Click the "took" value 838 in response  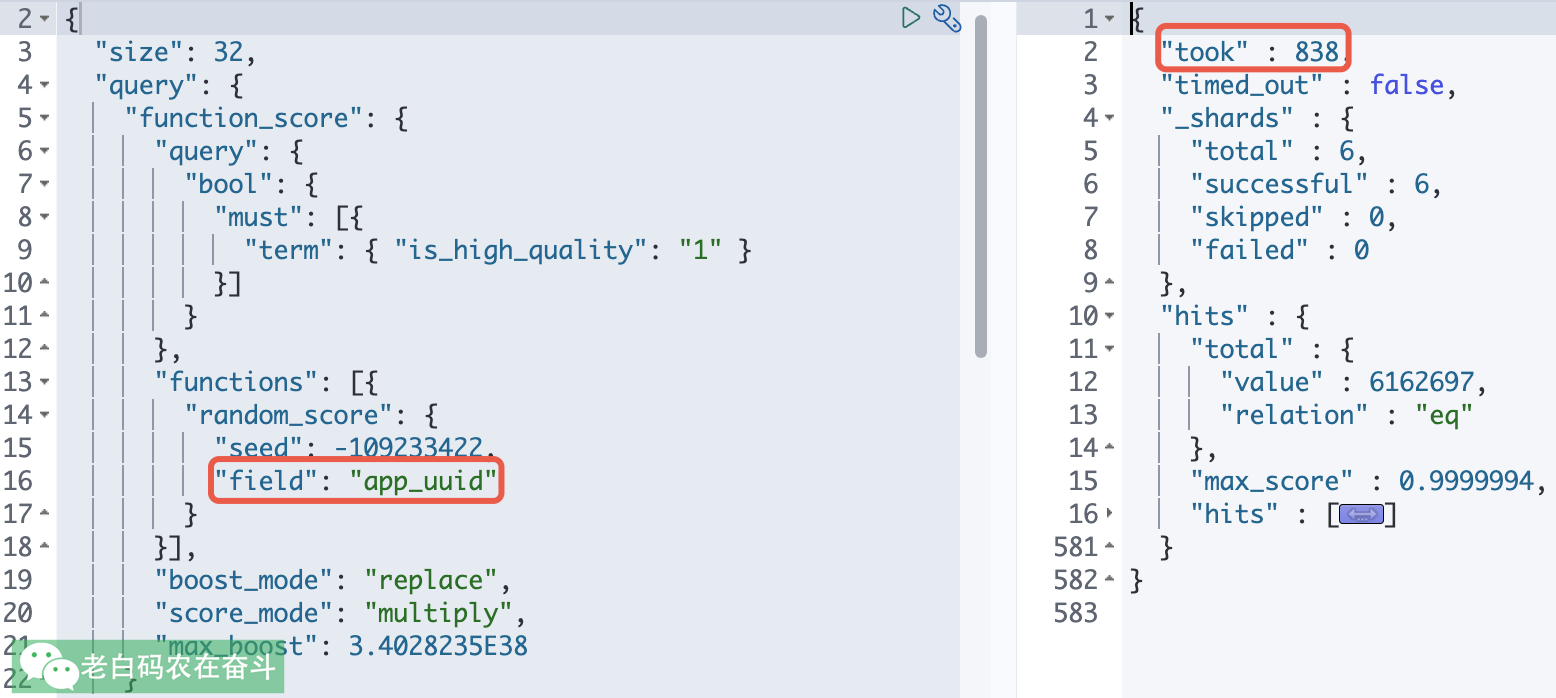coord(1316,52)
